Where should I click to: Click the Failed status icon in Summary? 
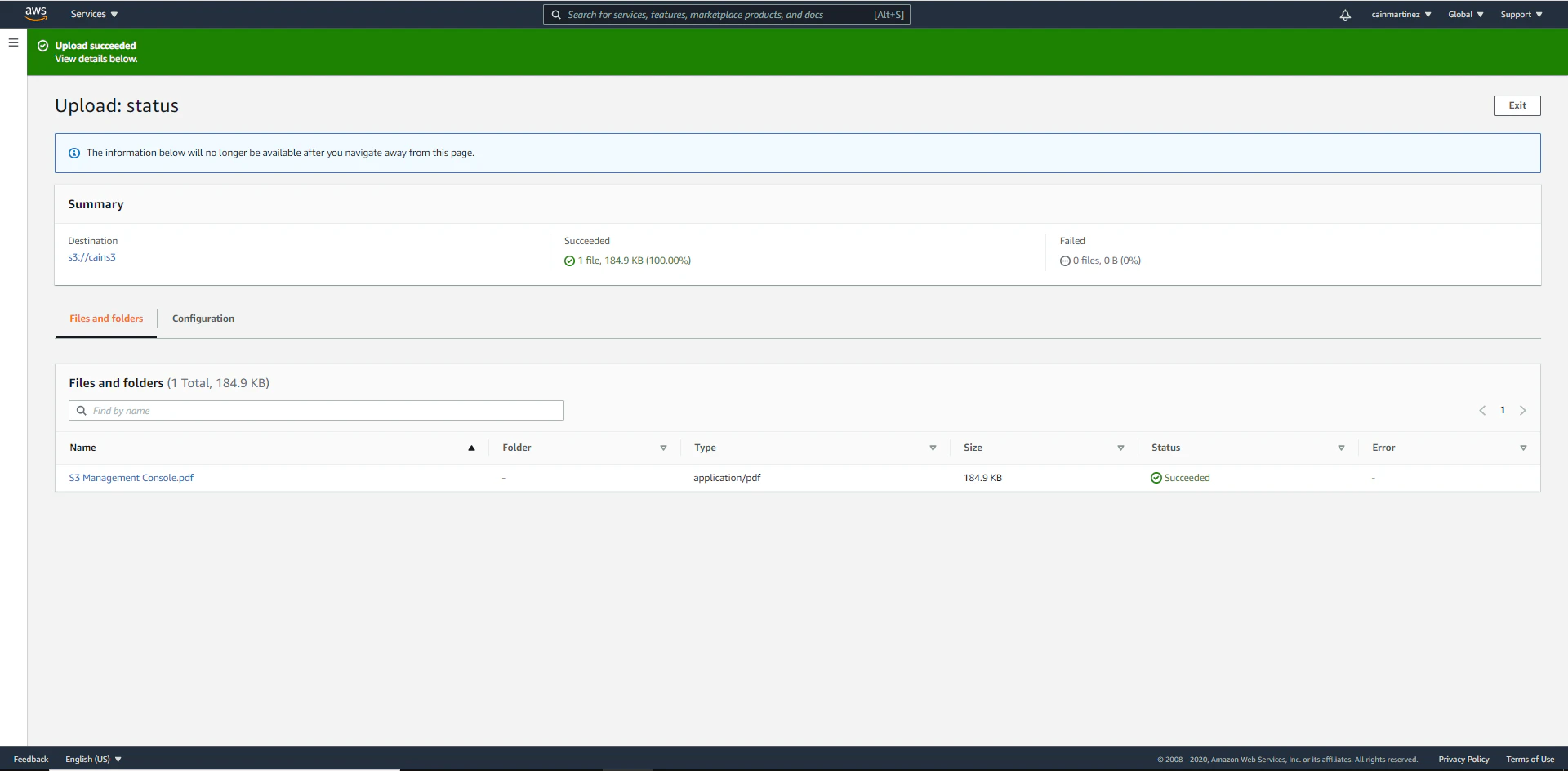(x=1065, y=260)
